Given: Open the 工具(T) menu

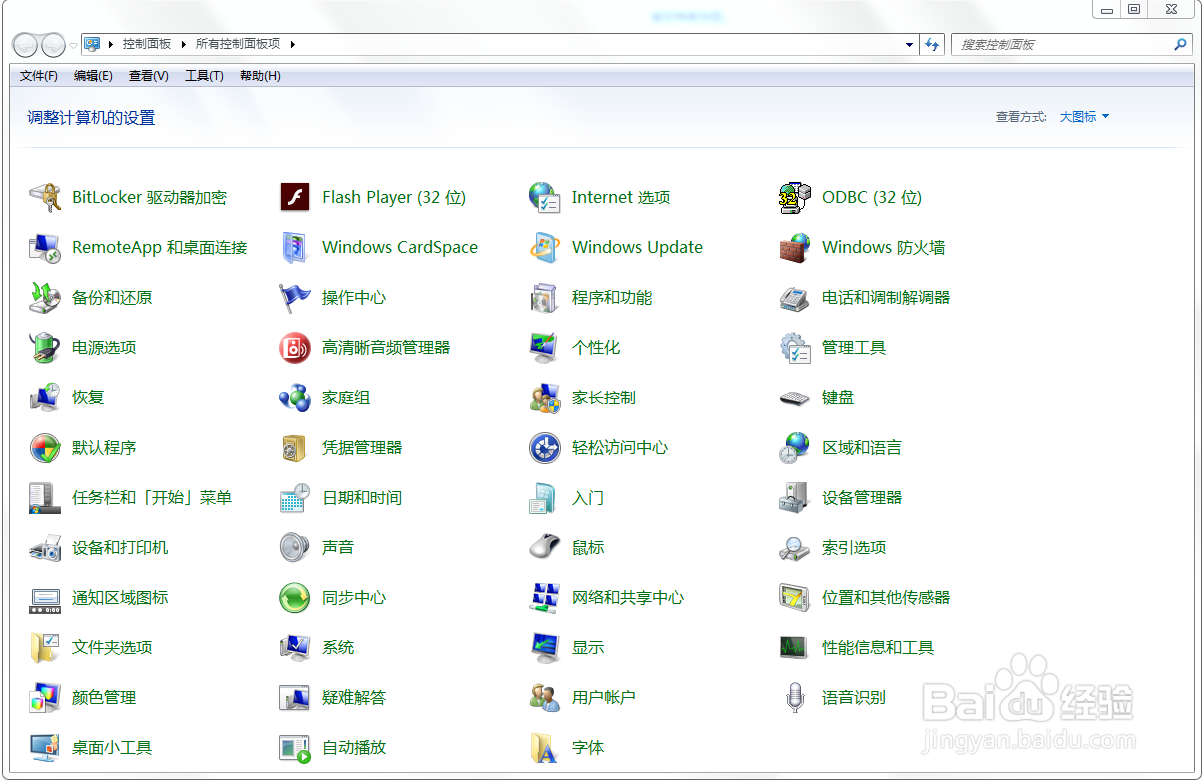Looking at the screenshot, I should 204,76.
